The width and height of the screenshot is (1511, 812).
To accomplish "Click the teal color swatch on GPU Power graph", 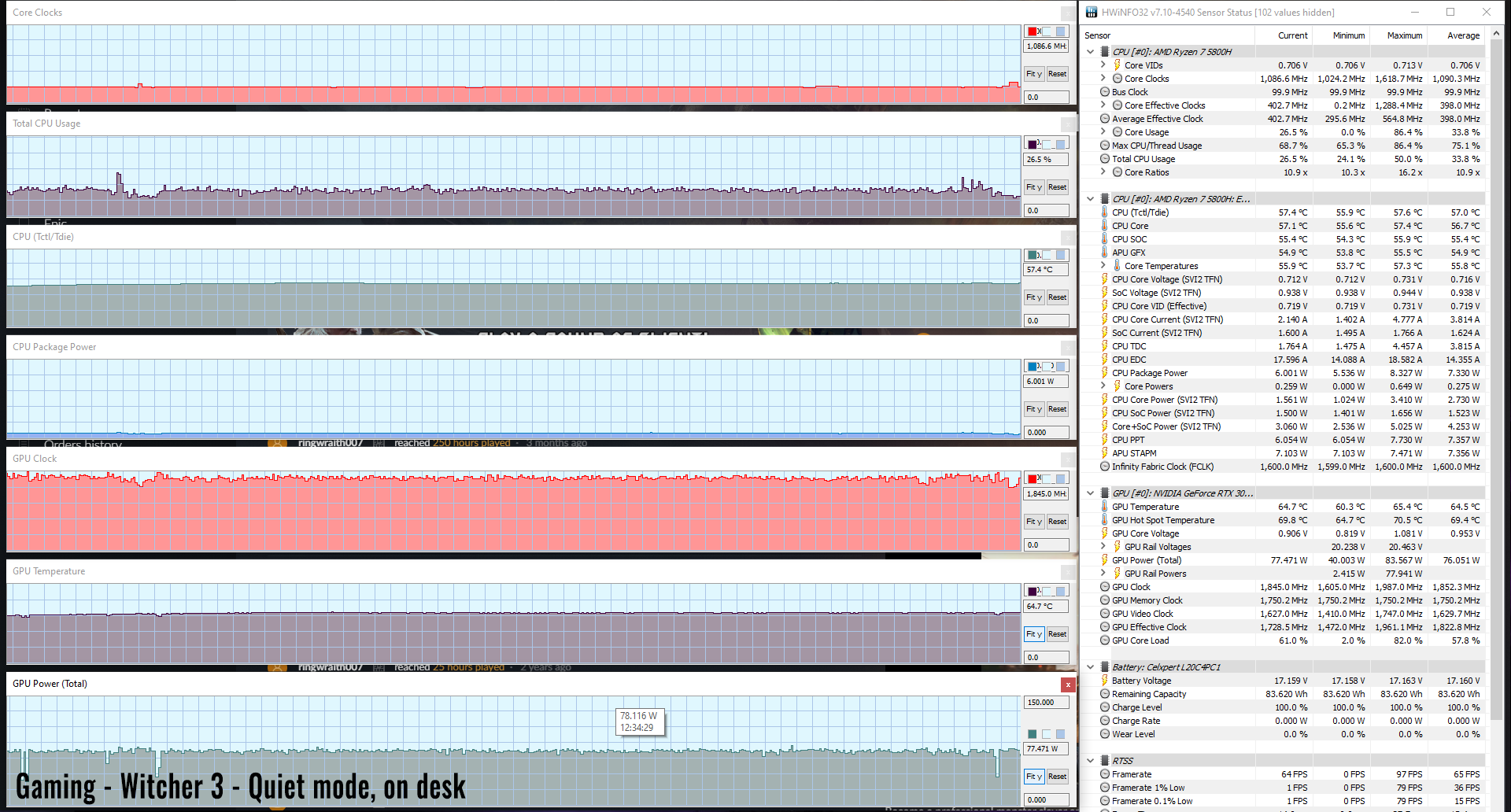I will (x=1033, y=734).
